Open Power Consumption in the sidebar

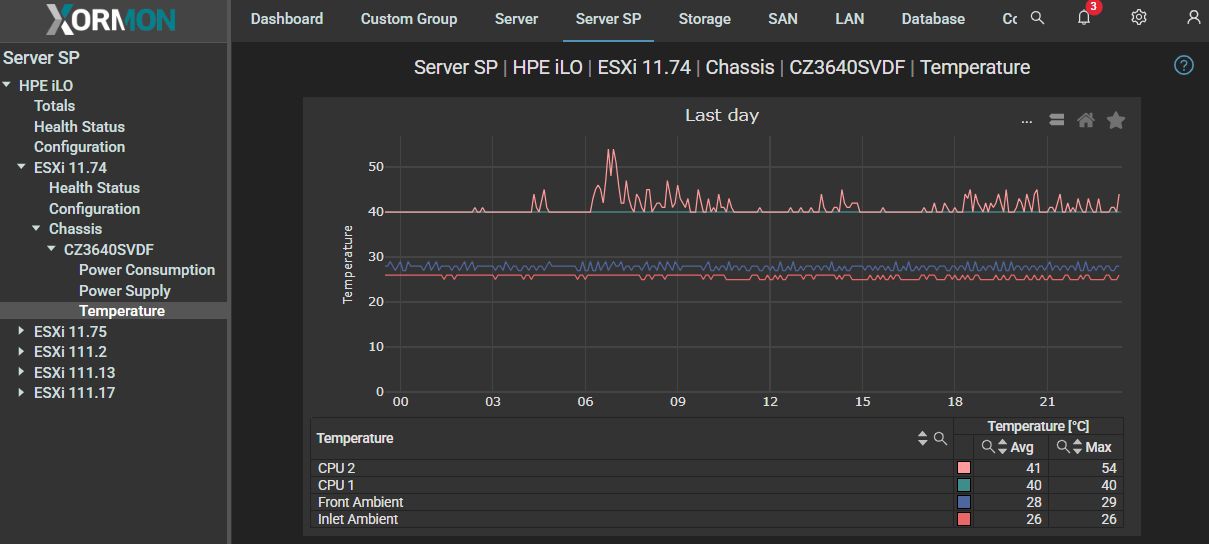tap(147, 270)
